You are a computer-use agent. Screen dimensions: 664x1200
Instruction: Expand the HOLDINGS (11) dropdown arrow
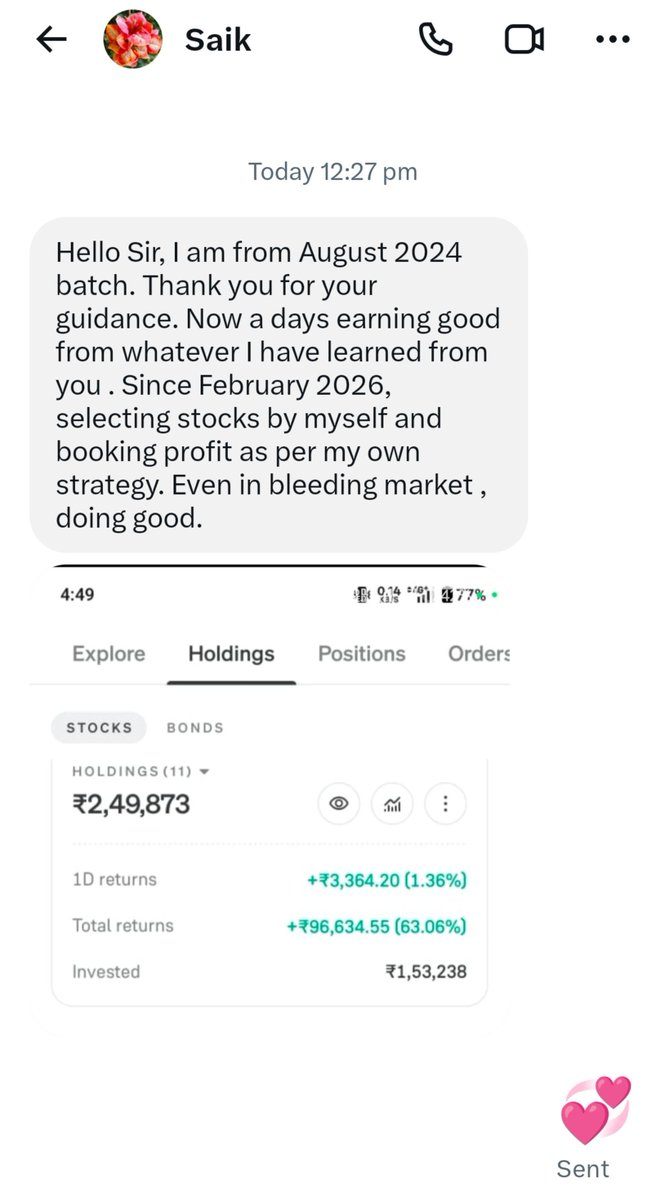coord(204,772)
